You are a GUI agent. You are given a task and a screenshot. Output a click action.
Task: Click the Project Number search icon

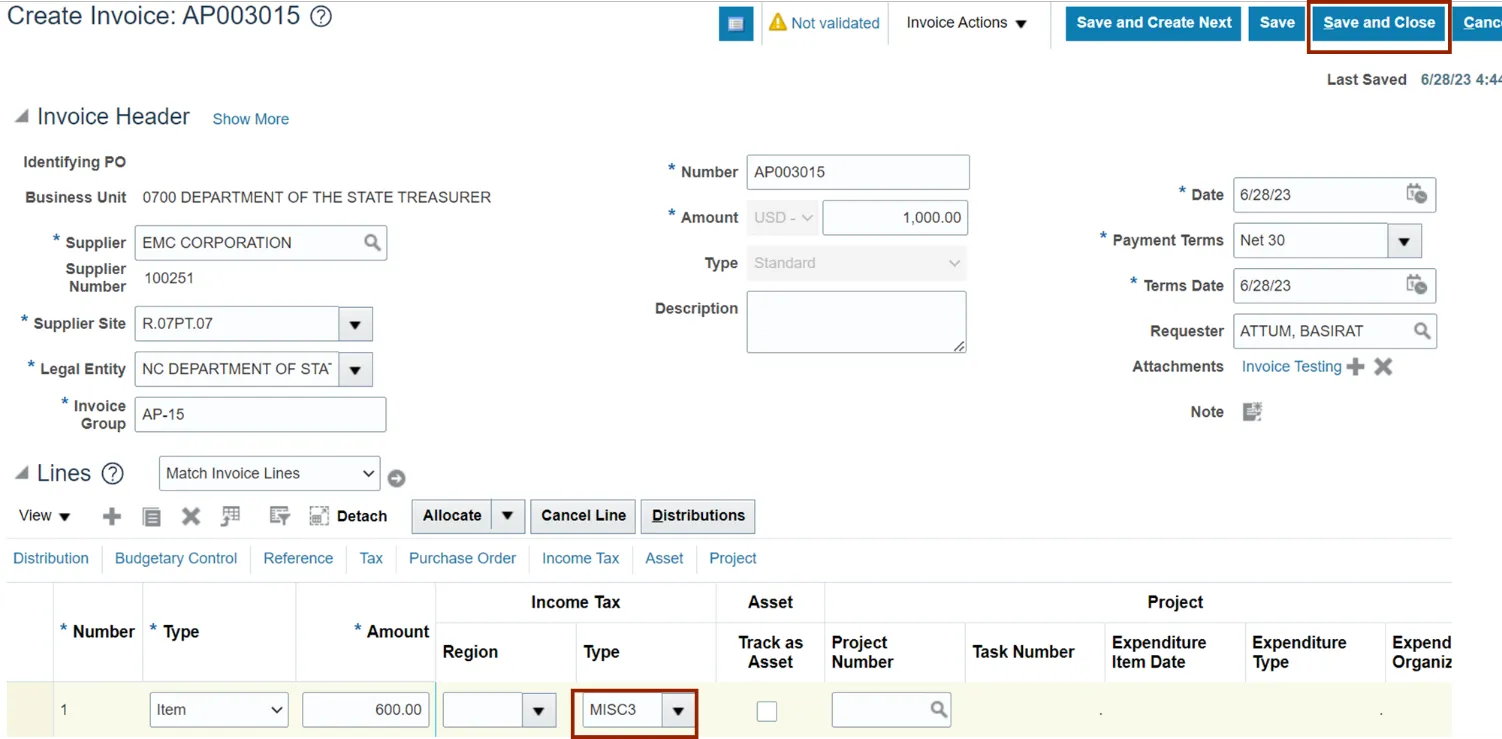click(x=938, y=710)
